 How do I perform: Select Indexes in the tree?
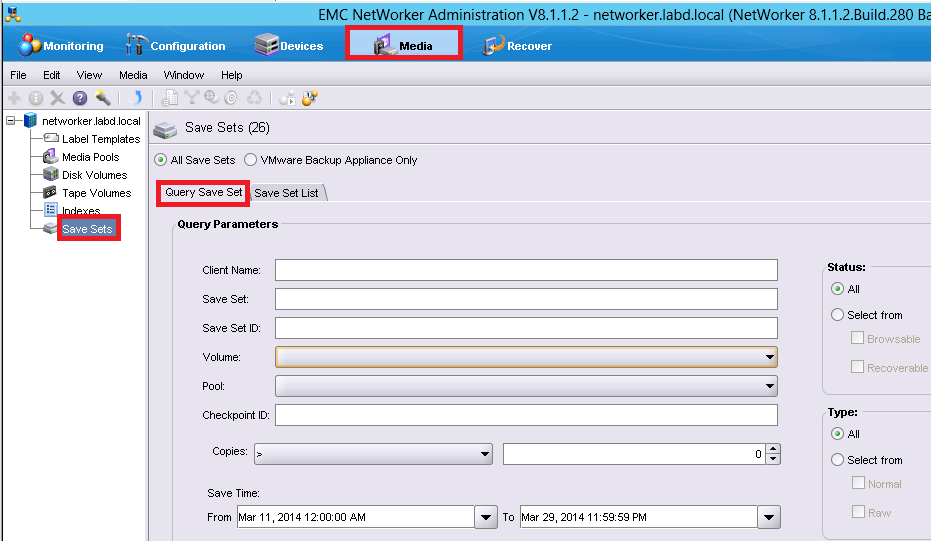click(81, 211)
